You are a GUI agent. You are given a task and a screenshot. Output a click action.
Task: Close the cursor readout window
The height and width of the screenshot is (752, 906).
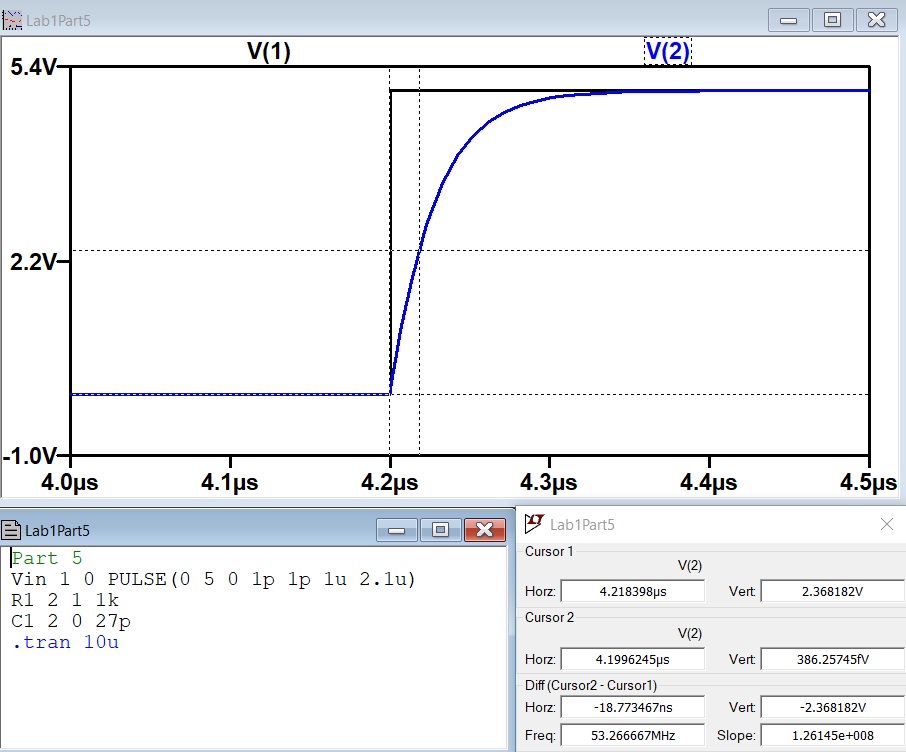(x=886, y=524)
